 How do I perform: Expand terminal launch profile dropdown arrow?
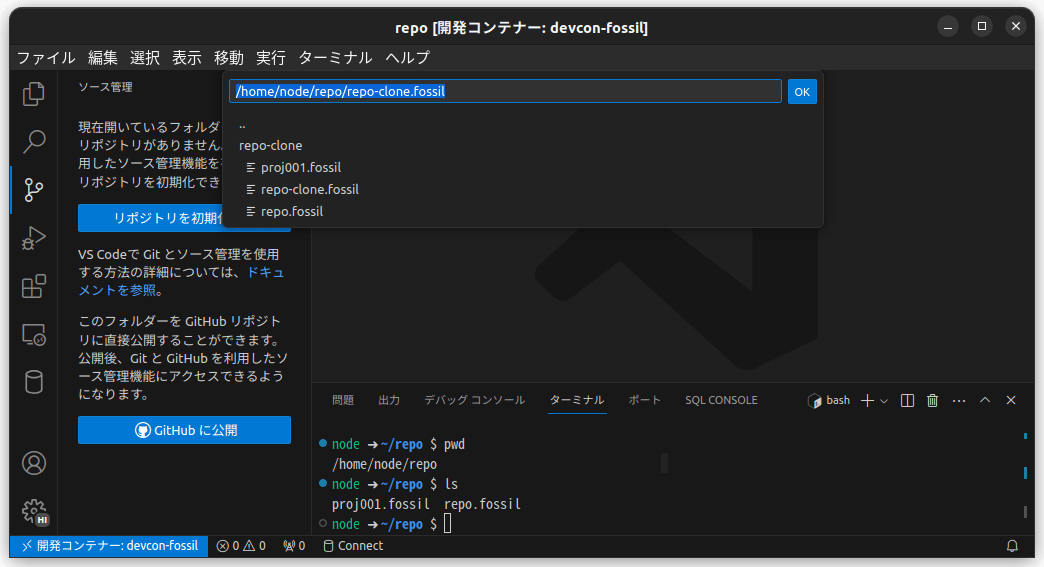(884, 401)
